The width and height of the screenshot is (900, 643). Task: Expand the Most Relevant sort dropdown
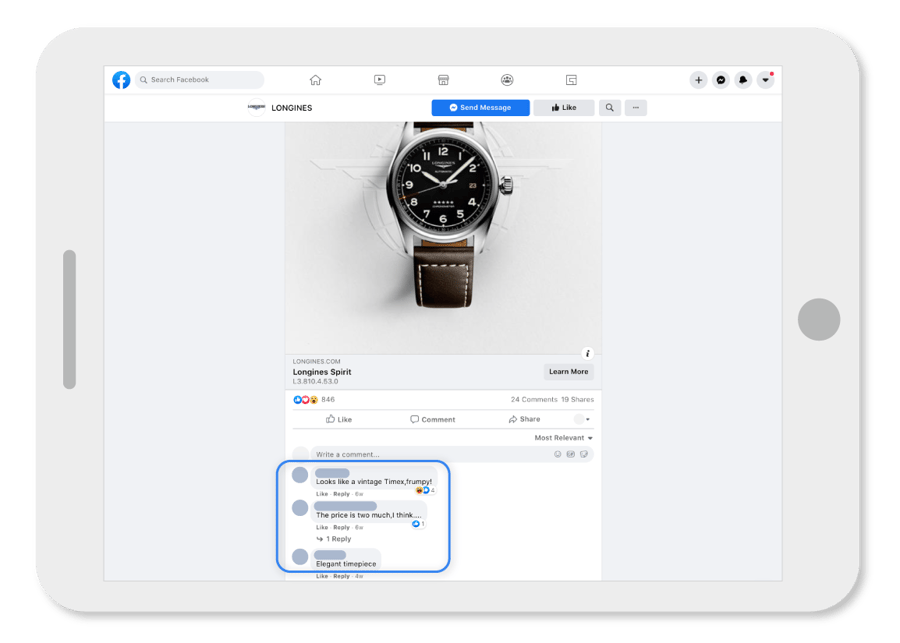pos(564,438)
